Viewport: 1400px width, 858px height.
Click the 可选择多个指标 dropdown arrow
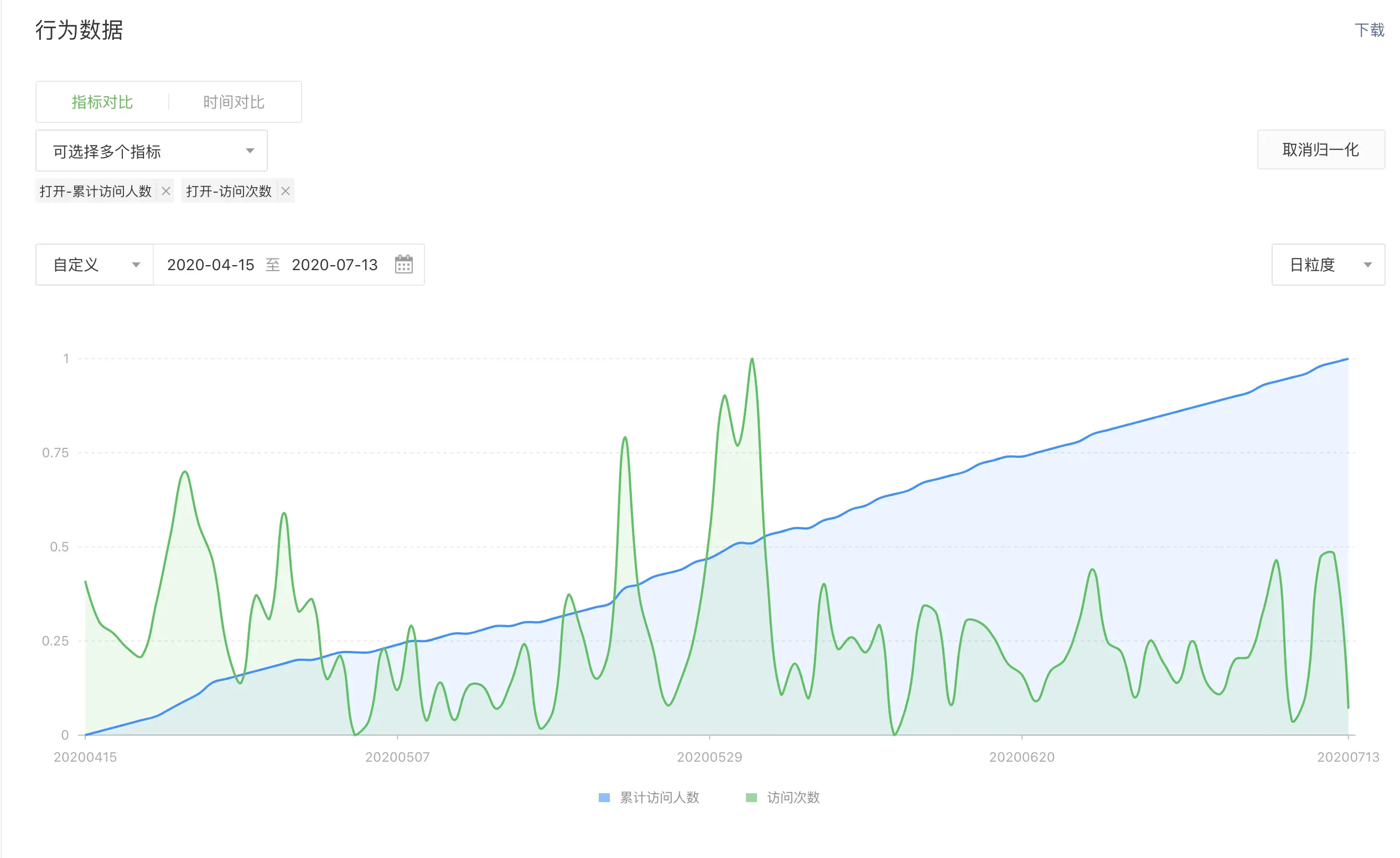tap(250, 151)
